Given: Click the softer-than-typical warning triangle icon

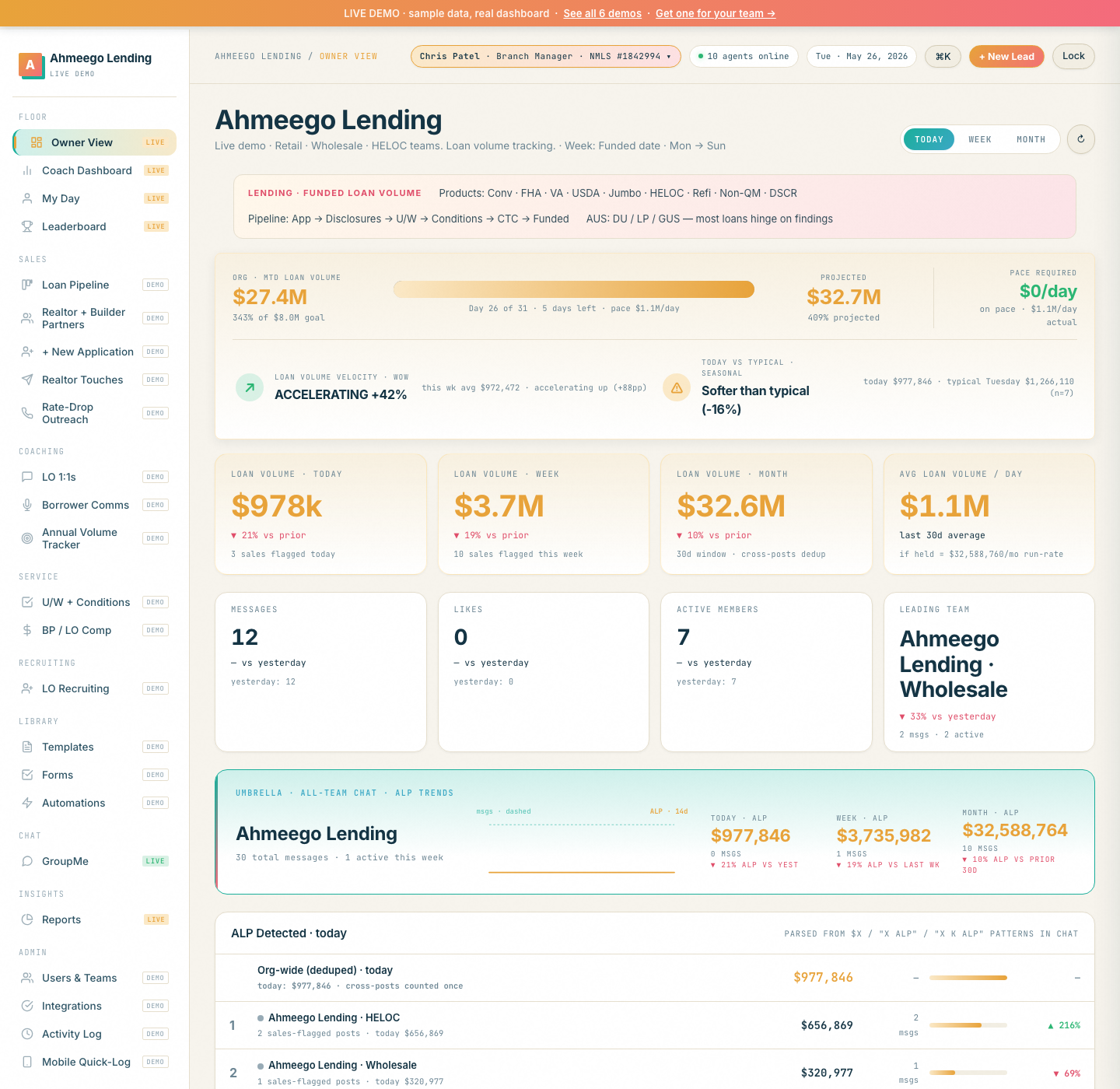Looking at the screenshot, I should (x=677, y=387).
